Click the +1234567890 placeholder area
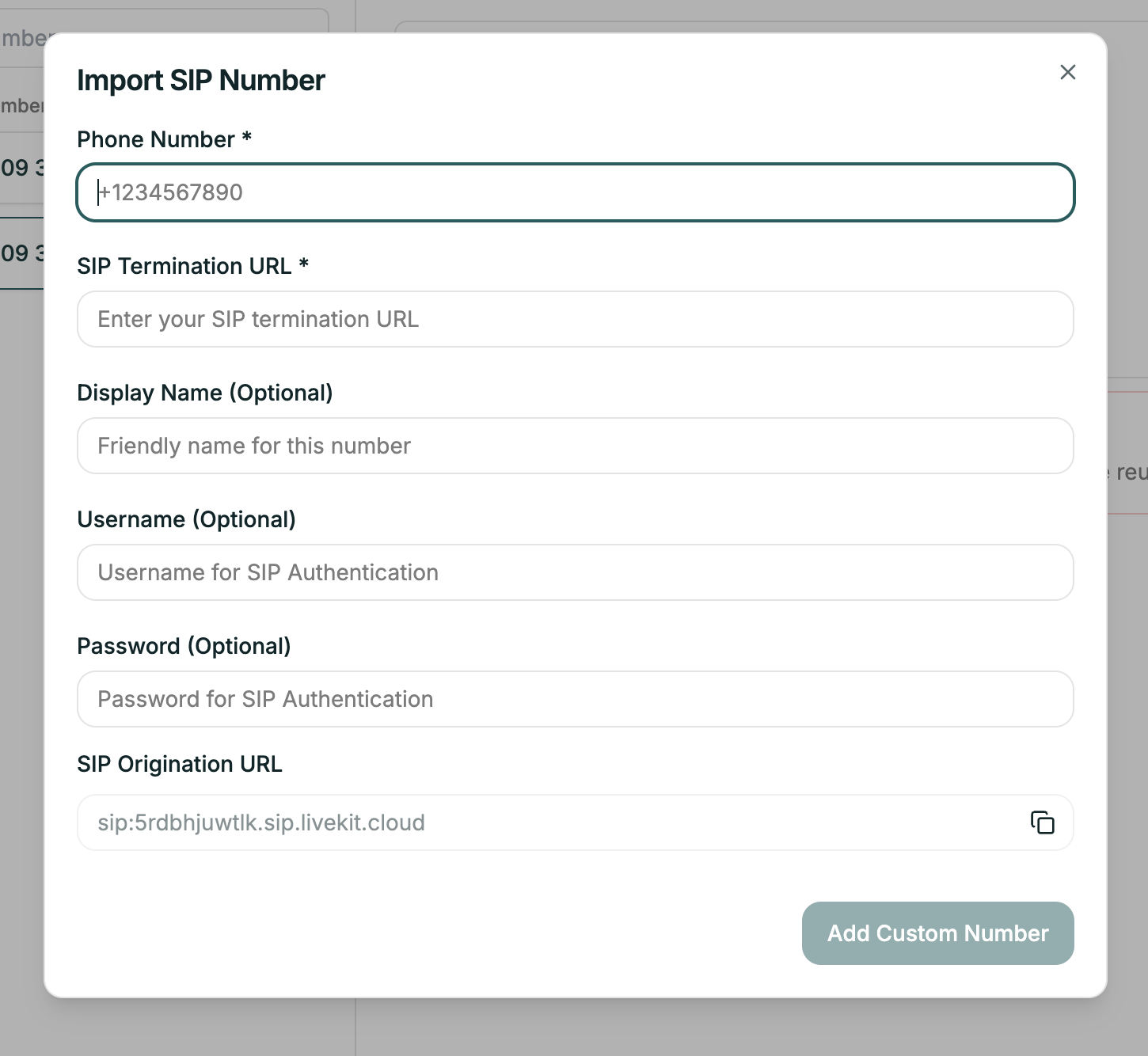Screen dimensions: 1148x1056 [x=169, y=192]
